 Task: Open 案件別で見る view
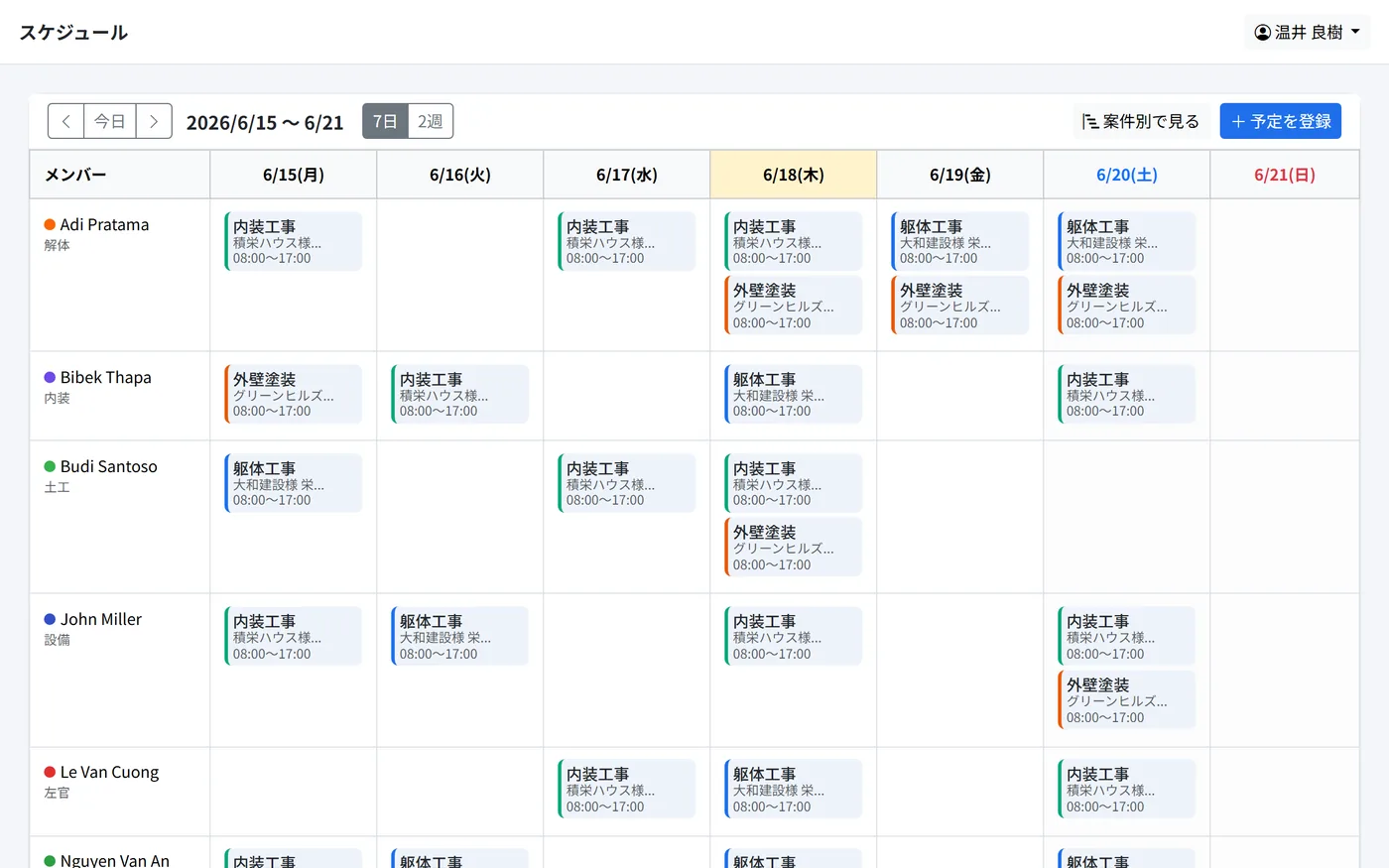(x=1141, y=121)
